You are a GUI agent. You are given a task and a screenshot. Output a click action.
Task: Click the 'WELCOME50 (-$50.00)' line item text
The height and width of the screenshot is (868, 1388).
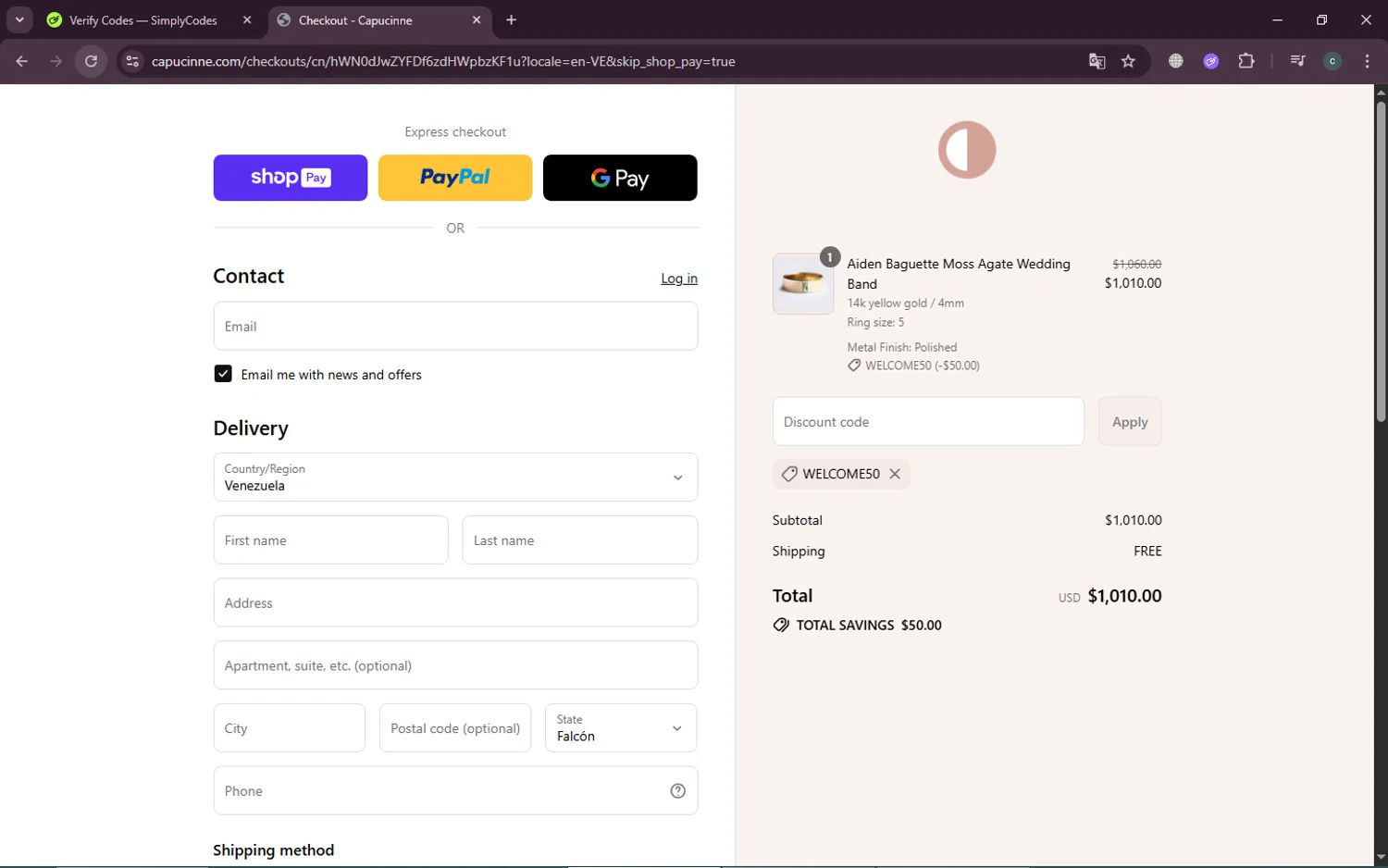point(922,366)
